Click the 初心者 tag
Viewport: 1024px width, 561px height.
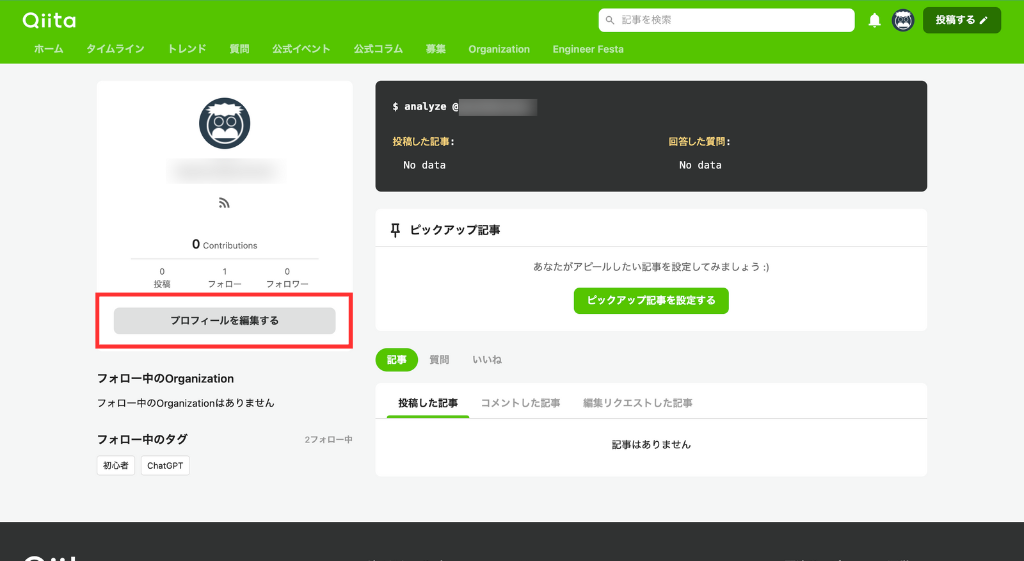pos(116,466)
